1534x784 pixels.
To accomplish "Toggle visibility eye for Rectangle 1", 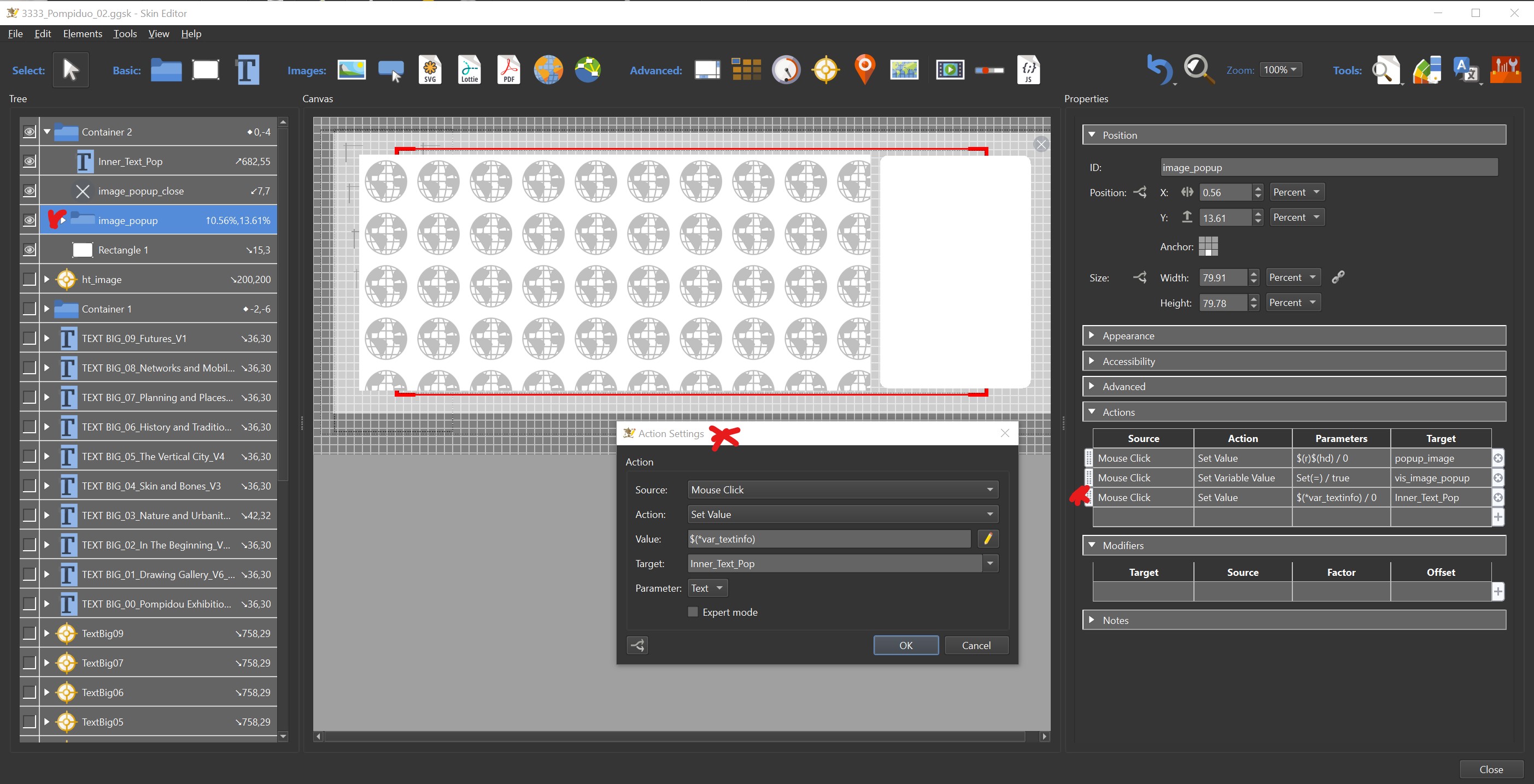I will 29,250.
